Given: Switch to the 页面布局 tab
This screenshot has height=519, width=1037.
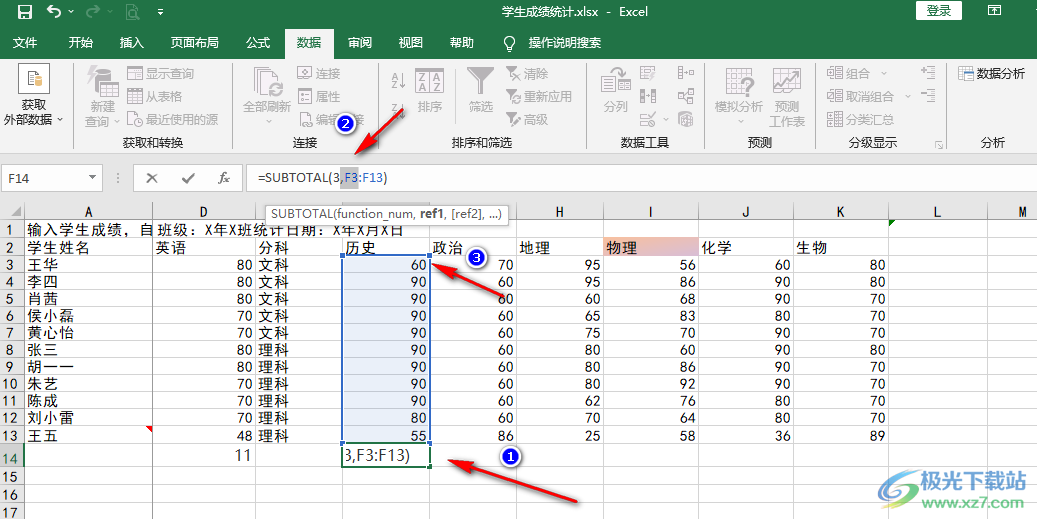Looking at the screenshot, I should [194, 42].
